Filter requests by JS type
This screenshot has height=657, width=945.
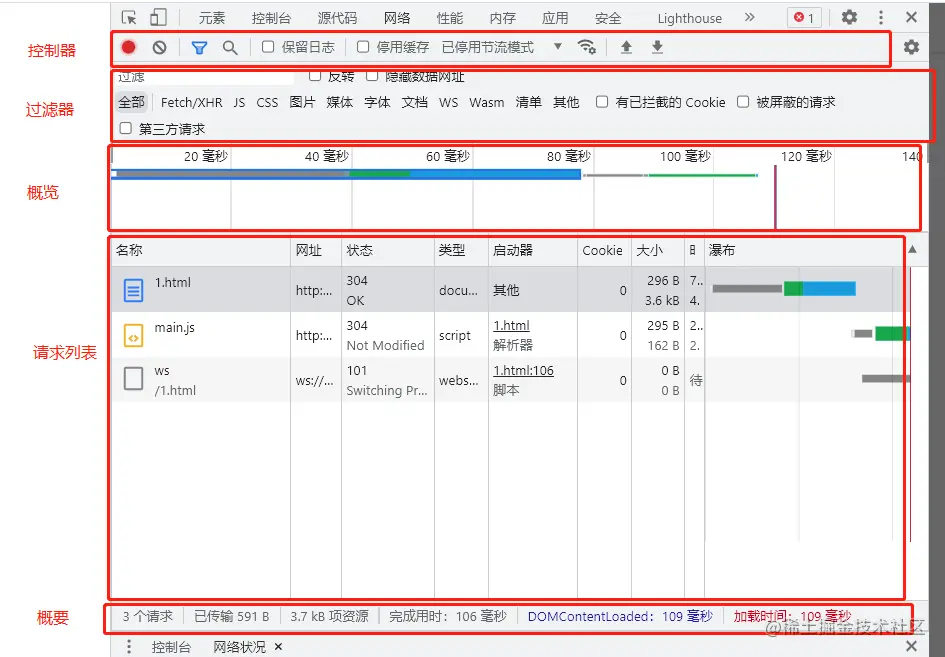[239, 102]
